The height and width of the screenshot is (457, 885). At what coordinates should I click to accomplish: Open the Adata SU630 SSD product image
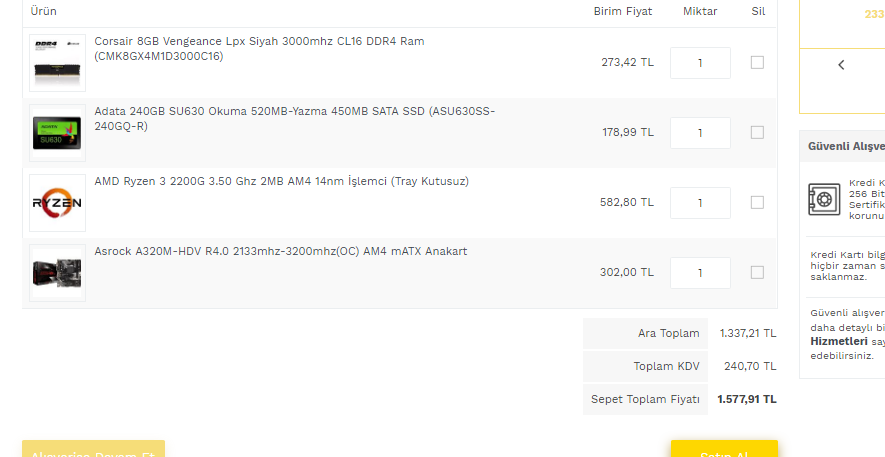[x=57, y=133]
